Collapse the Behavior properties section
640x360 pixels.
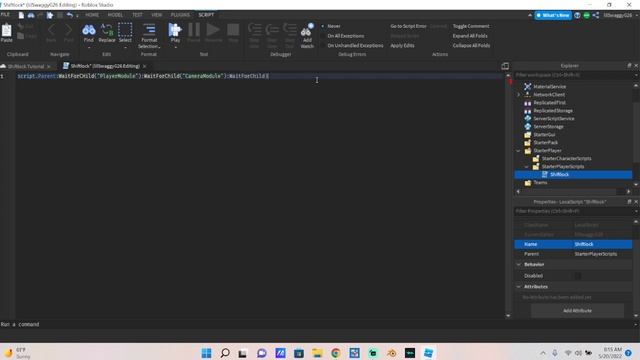click(x=519, y=264)
